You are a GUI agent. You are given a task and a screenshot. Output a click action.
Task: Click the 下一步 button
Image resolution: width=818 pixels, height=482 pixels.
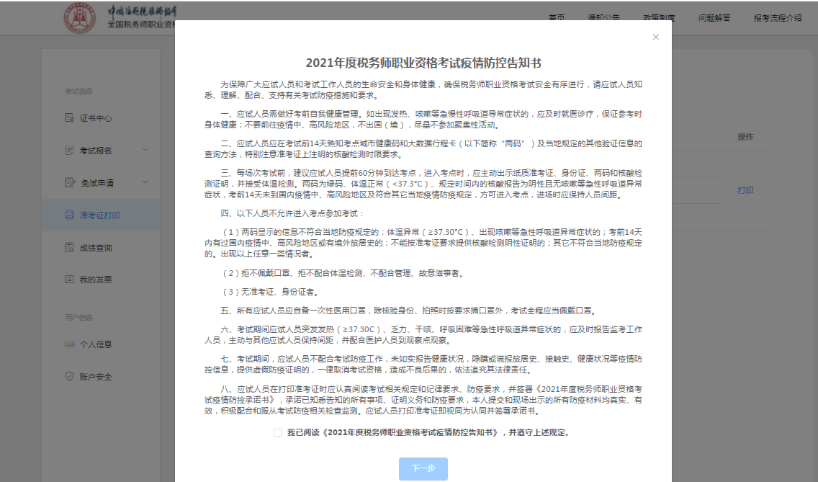(x=423, y=468)
